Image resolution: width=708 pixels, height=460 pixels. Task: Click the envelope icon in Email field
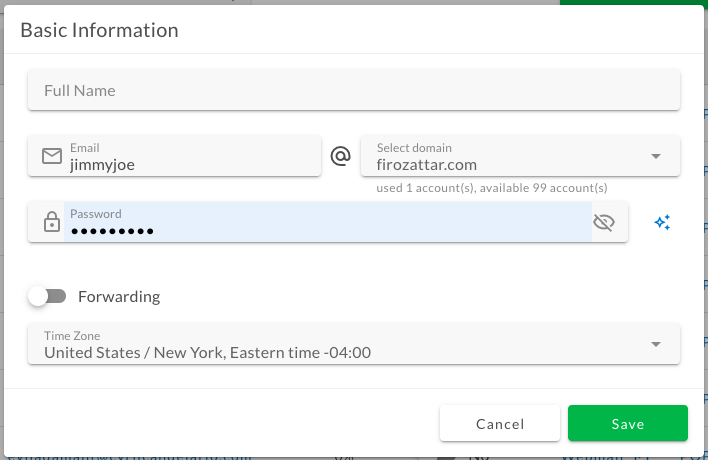click(x=52, y=156)
